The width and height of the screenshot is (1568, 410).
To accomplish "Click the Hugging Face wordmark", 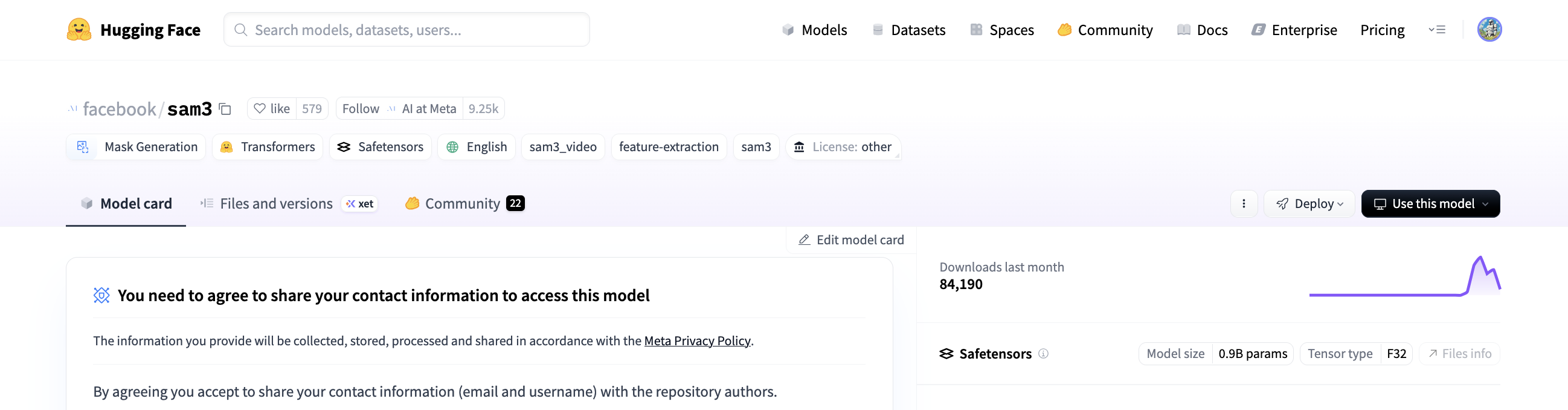I will [x=150, y=30].
